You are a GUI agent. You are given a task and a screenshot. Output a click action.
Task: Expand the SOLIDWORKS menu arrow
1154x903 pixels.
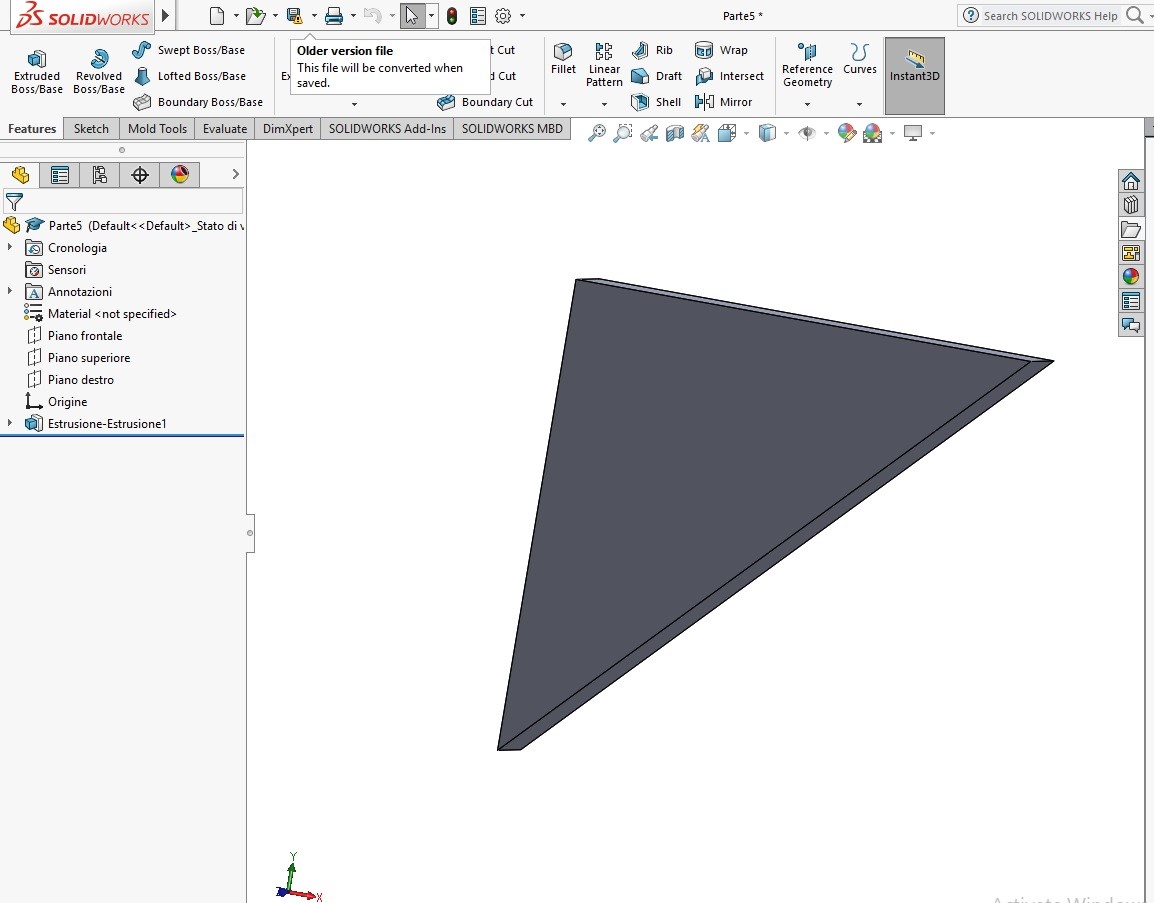(166, 15)
